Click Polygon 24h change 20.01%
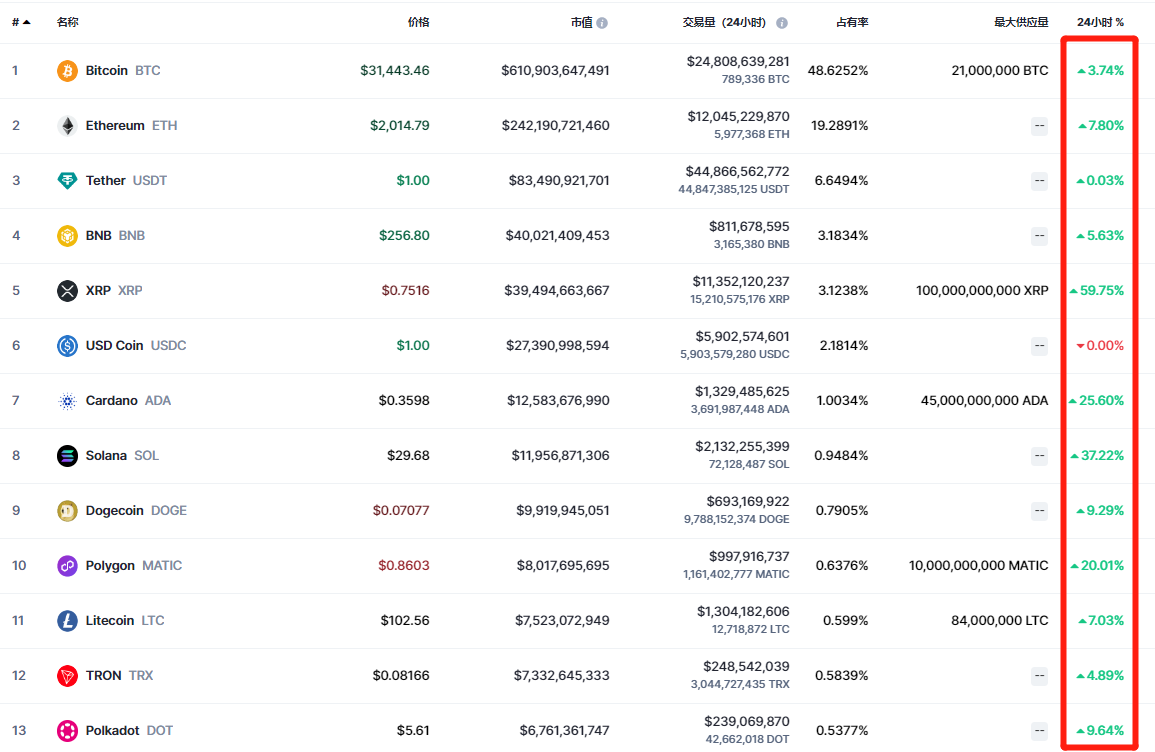This screenshot has width=1155, height=752. [1097, 566]
